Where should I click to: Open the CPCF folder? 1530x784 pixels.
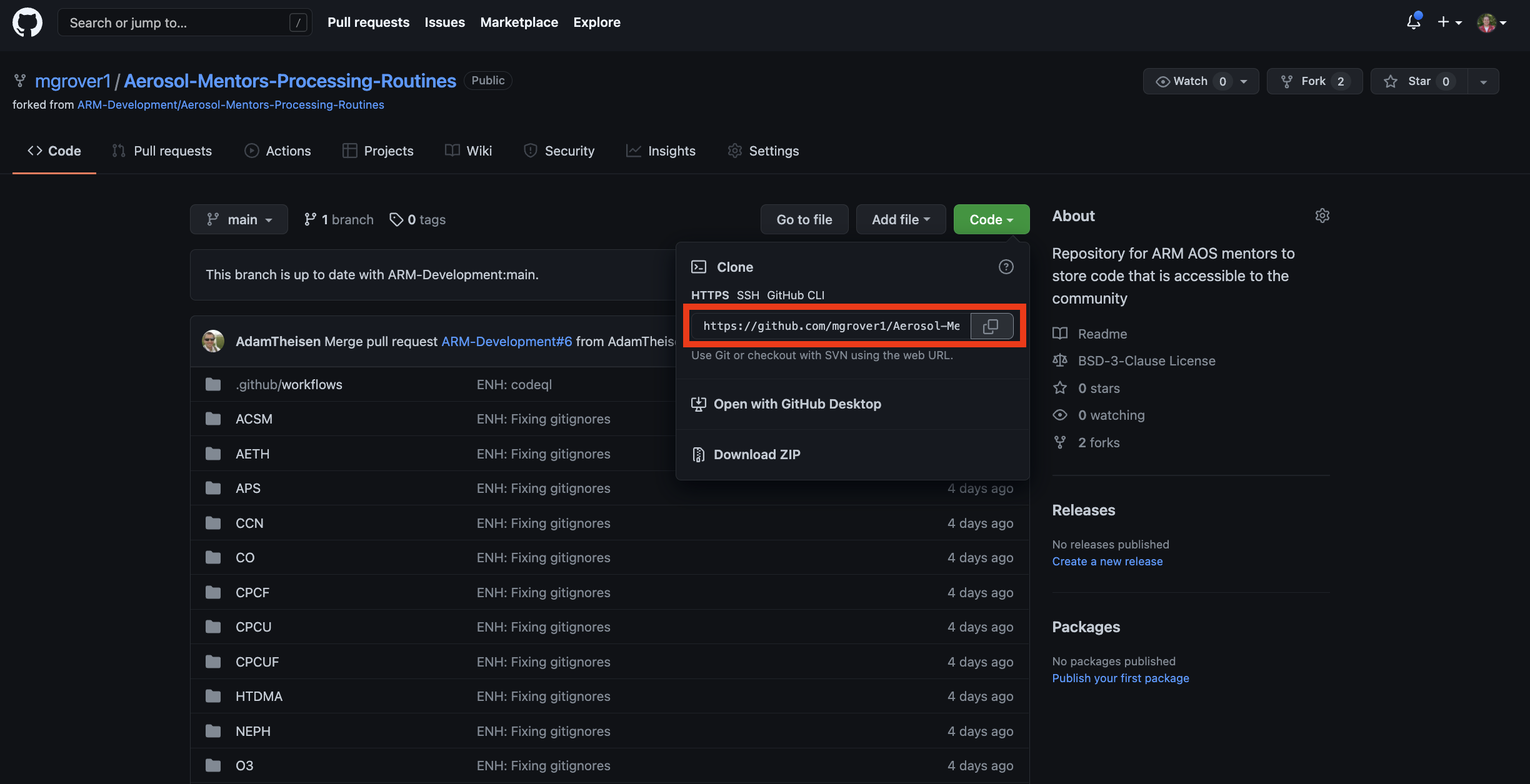click(252, 592)
